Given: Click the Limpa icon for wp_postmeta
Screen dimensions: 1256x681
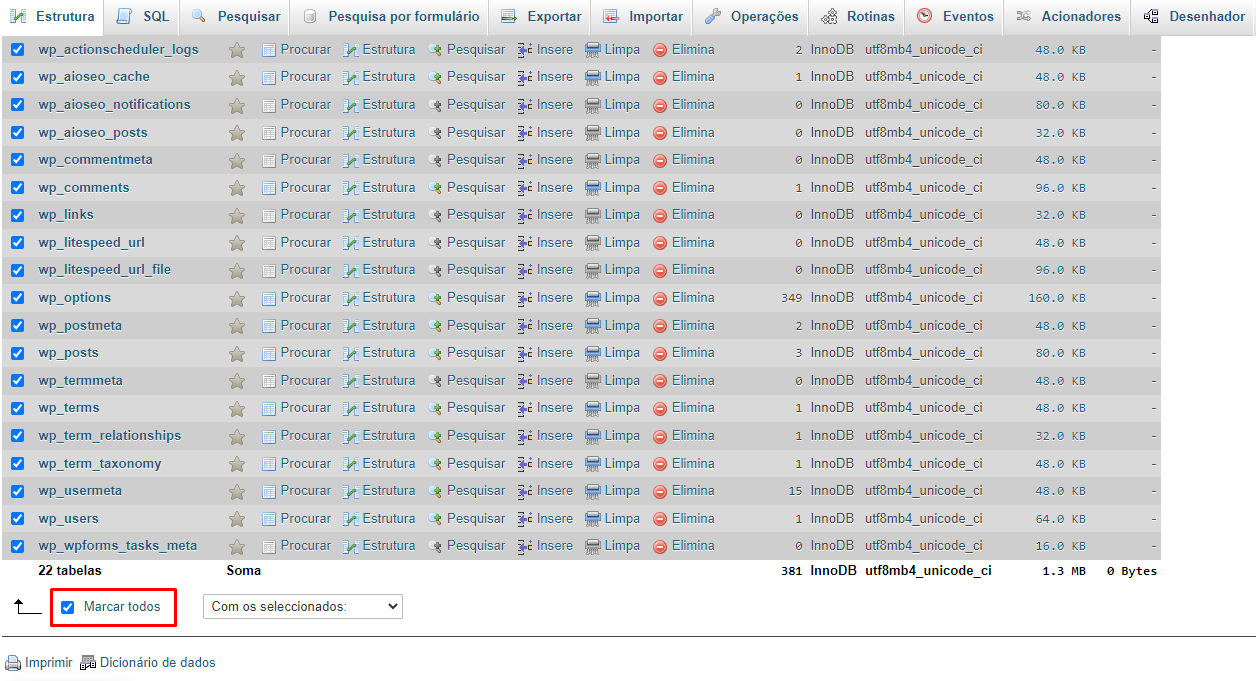Looking at the screenshot, I should point(594,325).
